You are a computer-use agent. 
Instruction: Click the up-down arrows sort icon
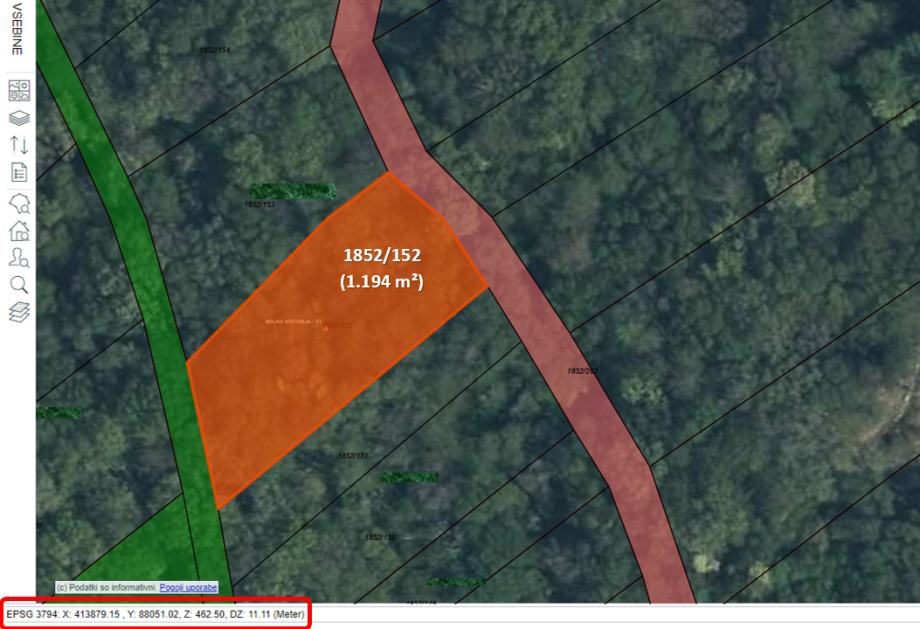point(19,145)
